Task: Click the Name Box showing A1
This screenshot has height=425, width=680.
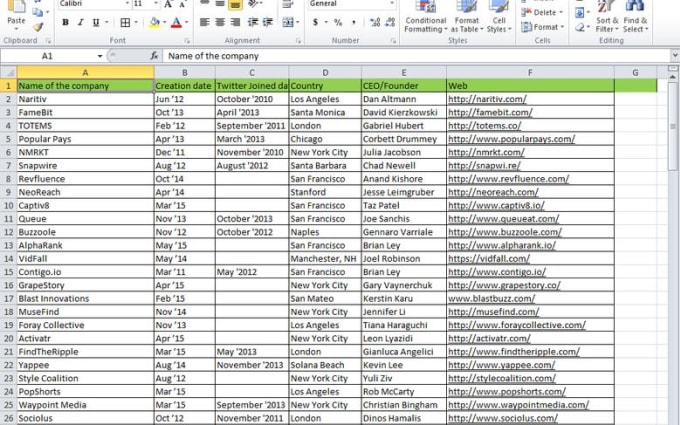Action: click(x=47, y=56)
